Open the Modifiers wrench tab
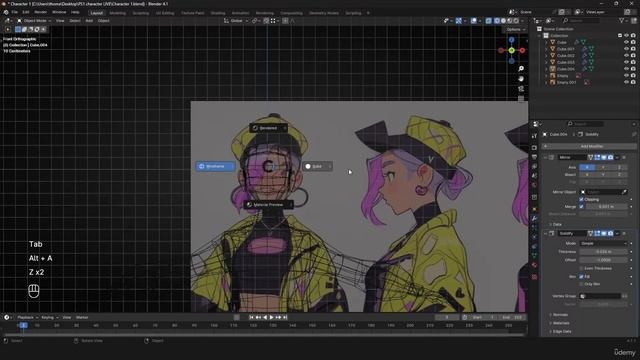 [x=534, y=218]
